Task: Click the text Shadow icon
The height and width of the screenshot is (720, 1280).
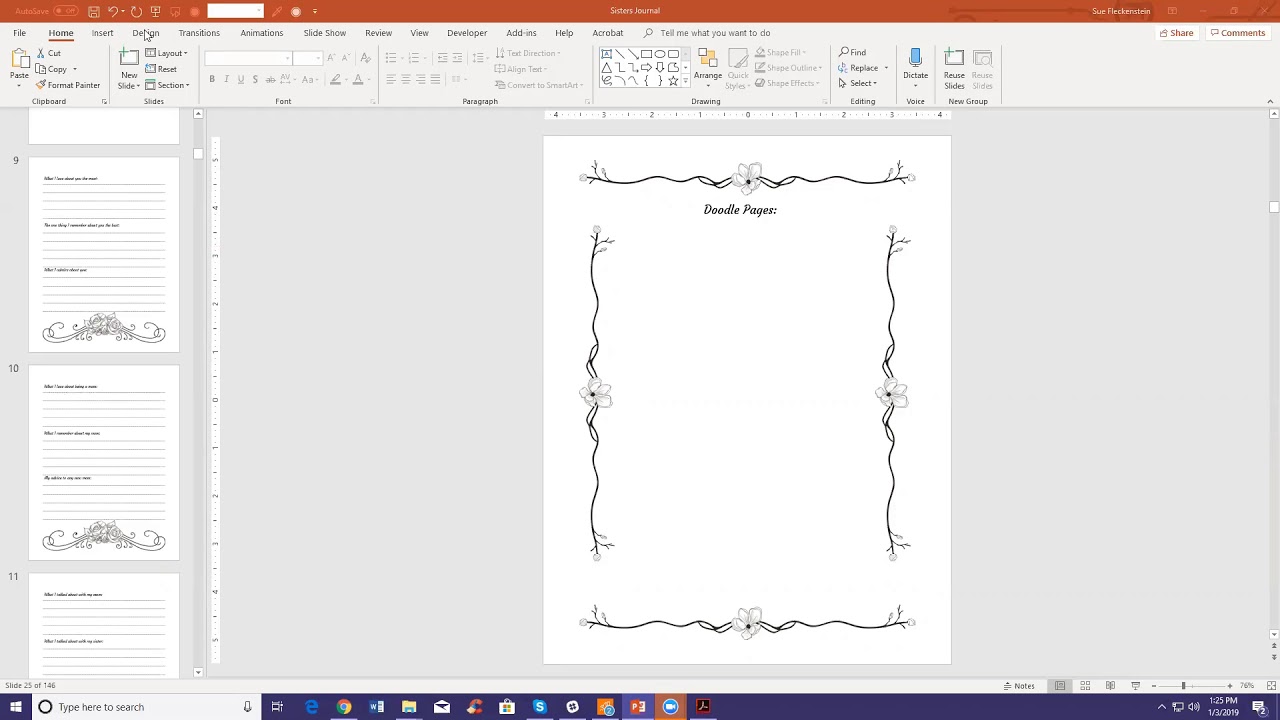Action: 255,79
